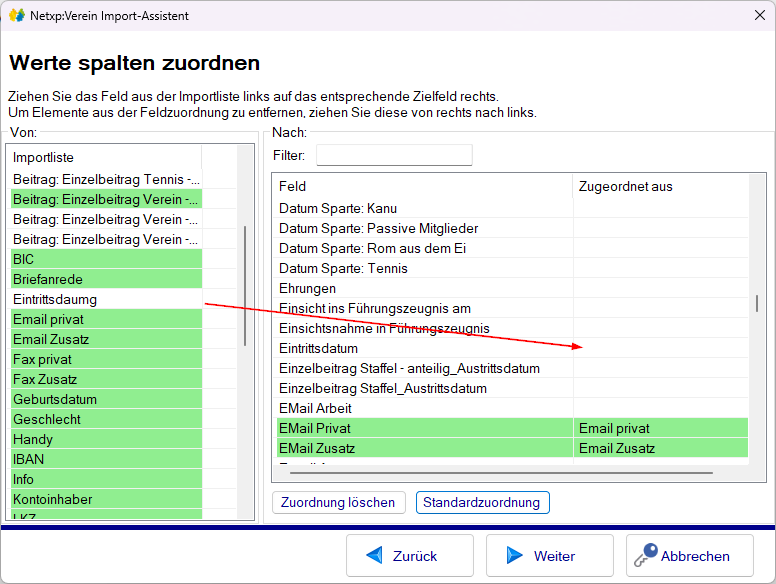Click the blue back arrow icon on Zurück
776x584 pixels.
375,556
